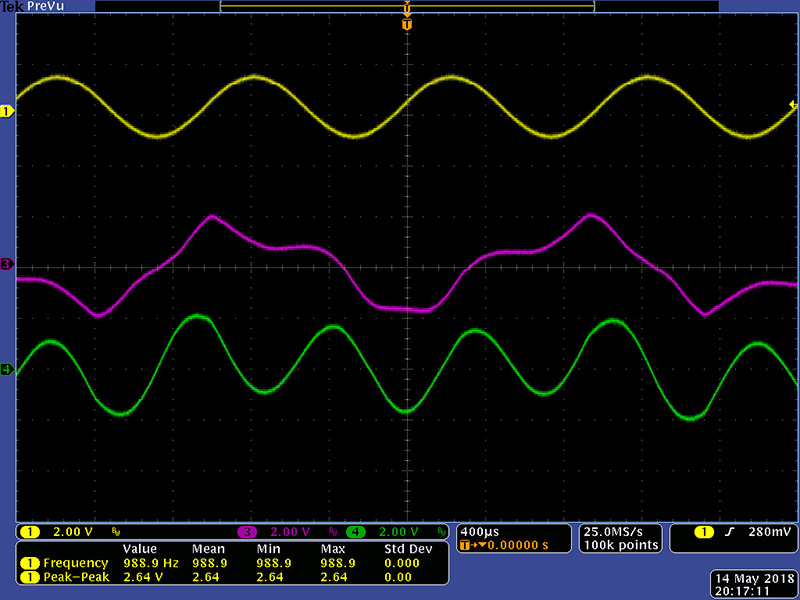Click the orange trigger position T marker

(406, 23)
